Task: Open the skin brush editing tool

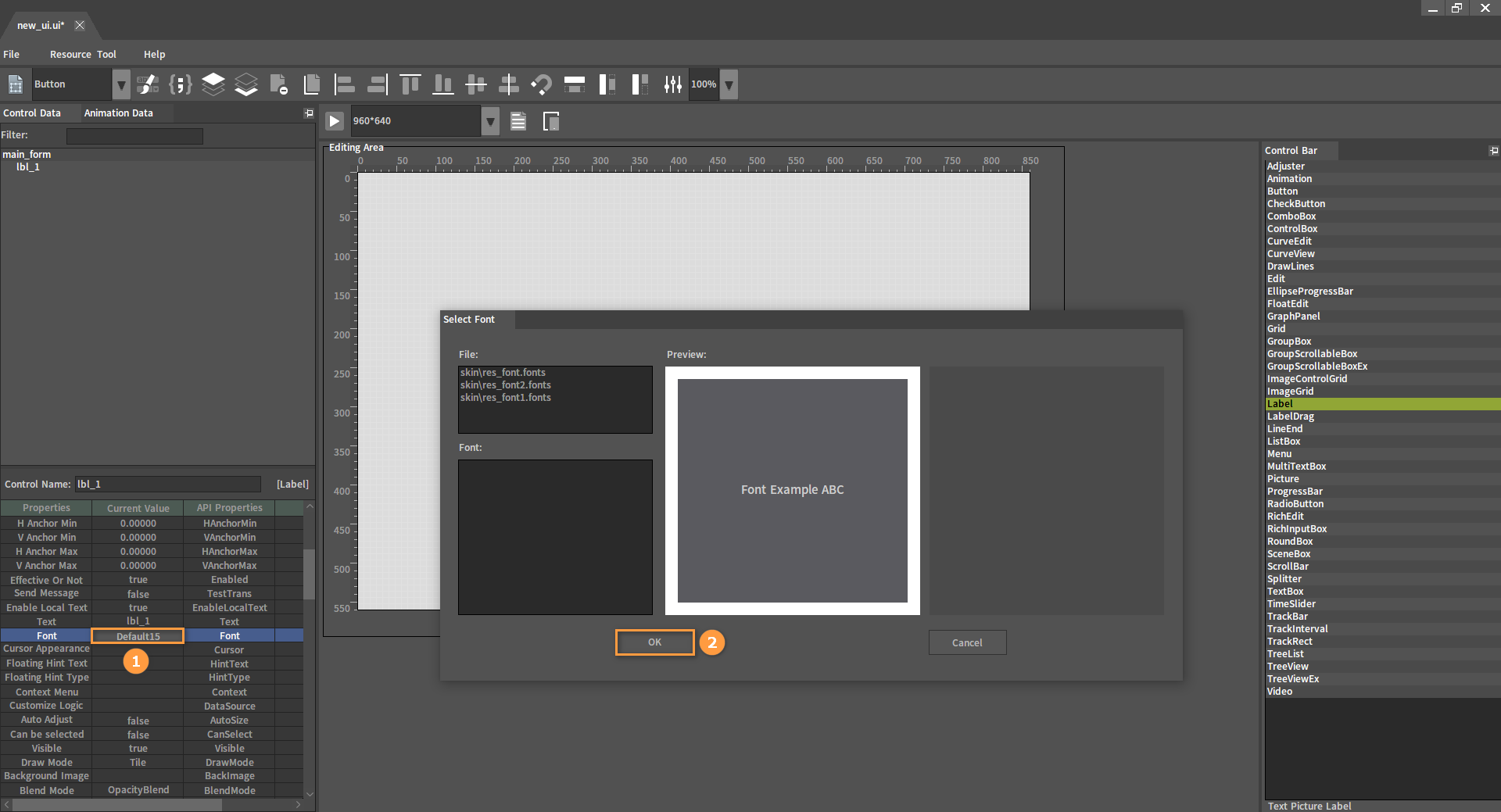Action: [x=148, y=84]
